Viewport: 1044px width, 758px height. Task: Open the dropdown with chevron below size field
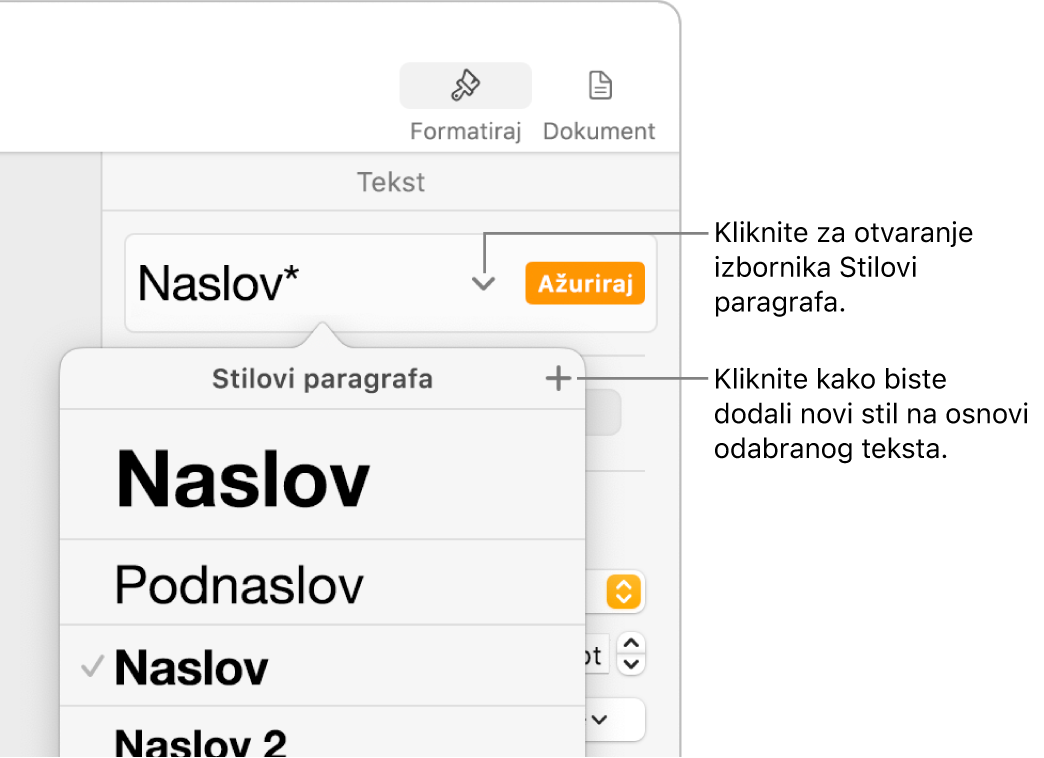[614, 719]
